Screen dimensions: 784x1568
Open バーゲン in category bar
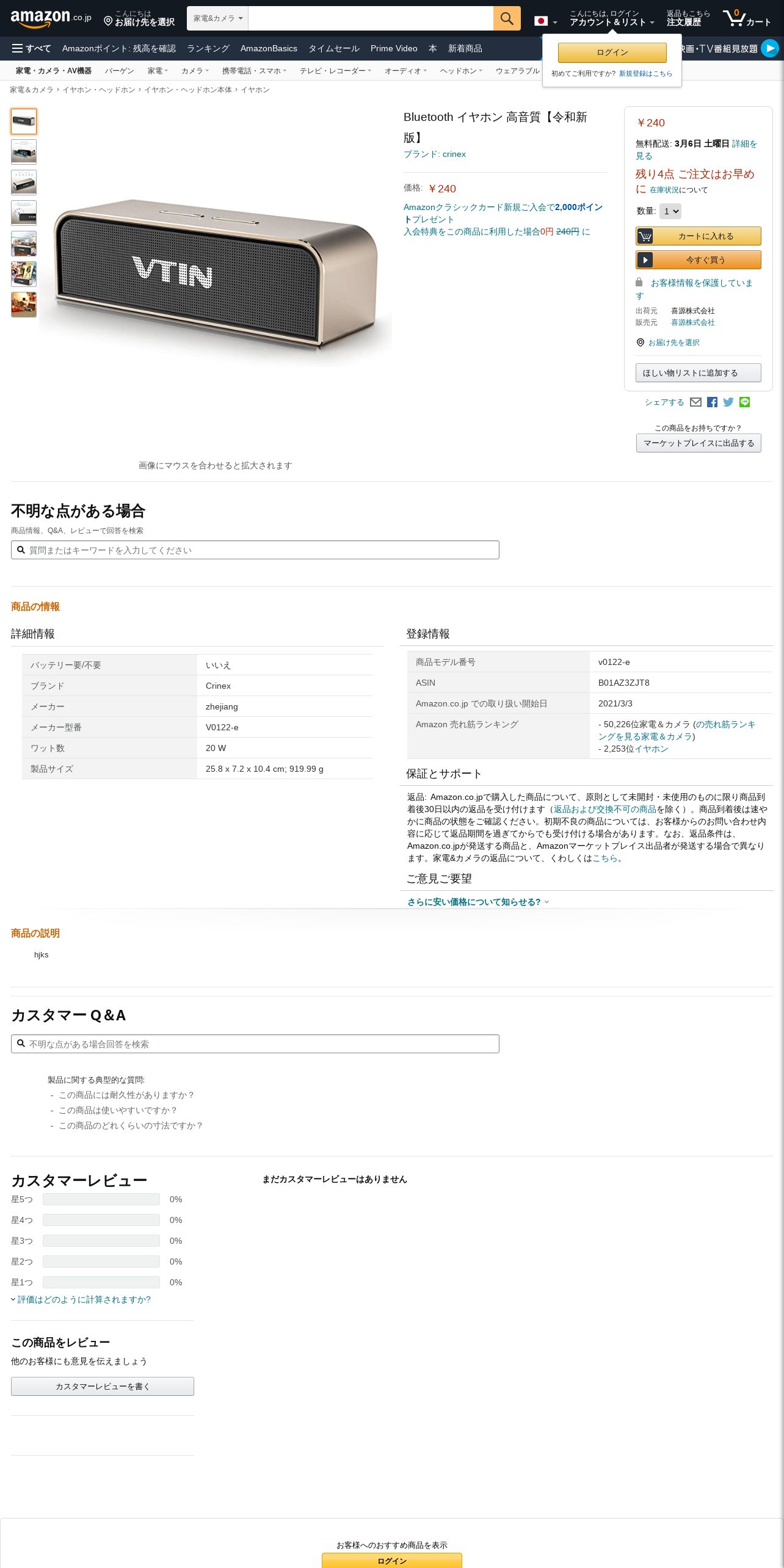click(x=119, y=71)
